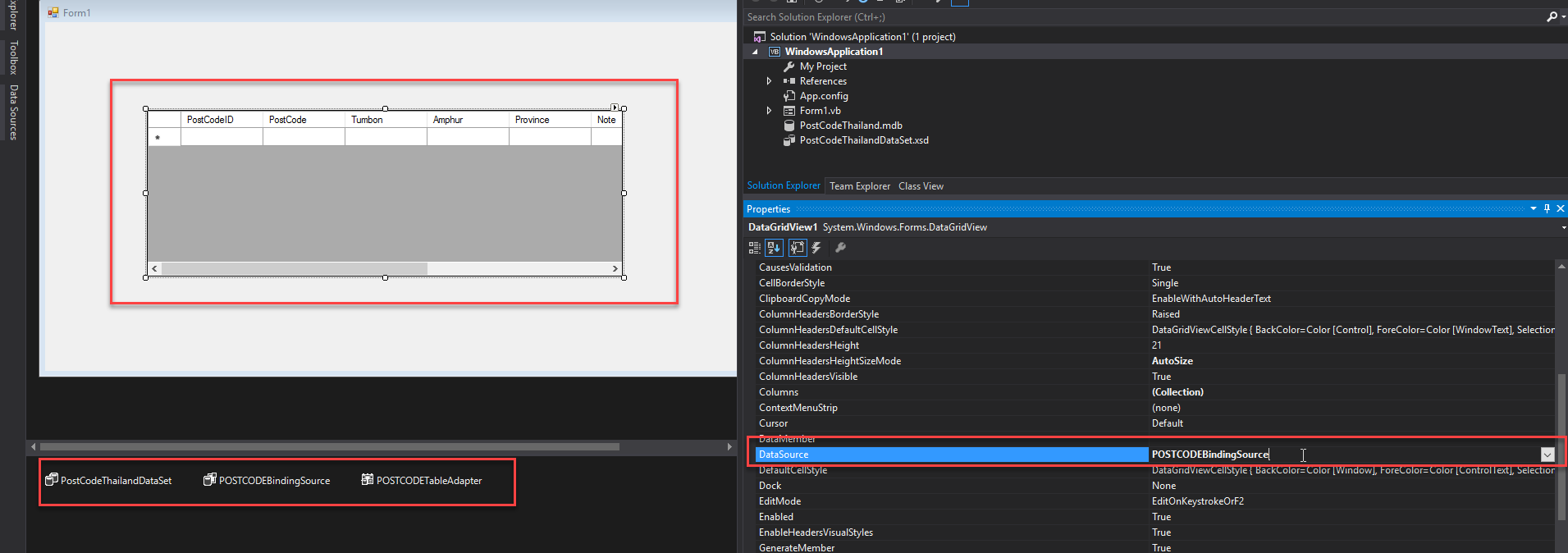Switch Properties to Alphabetical sort
The height and width of the screenshot is (553, 1568).
(774, 248)
